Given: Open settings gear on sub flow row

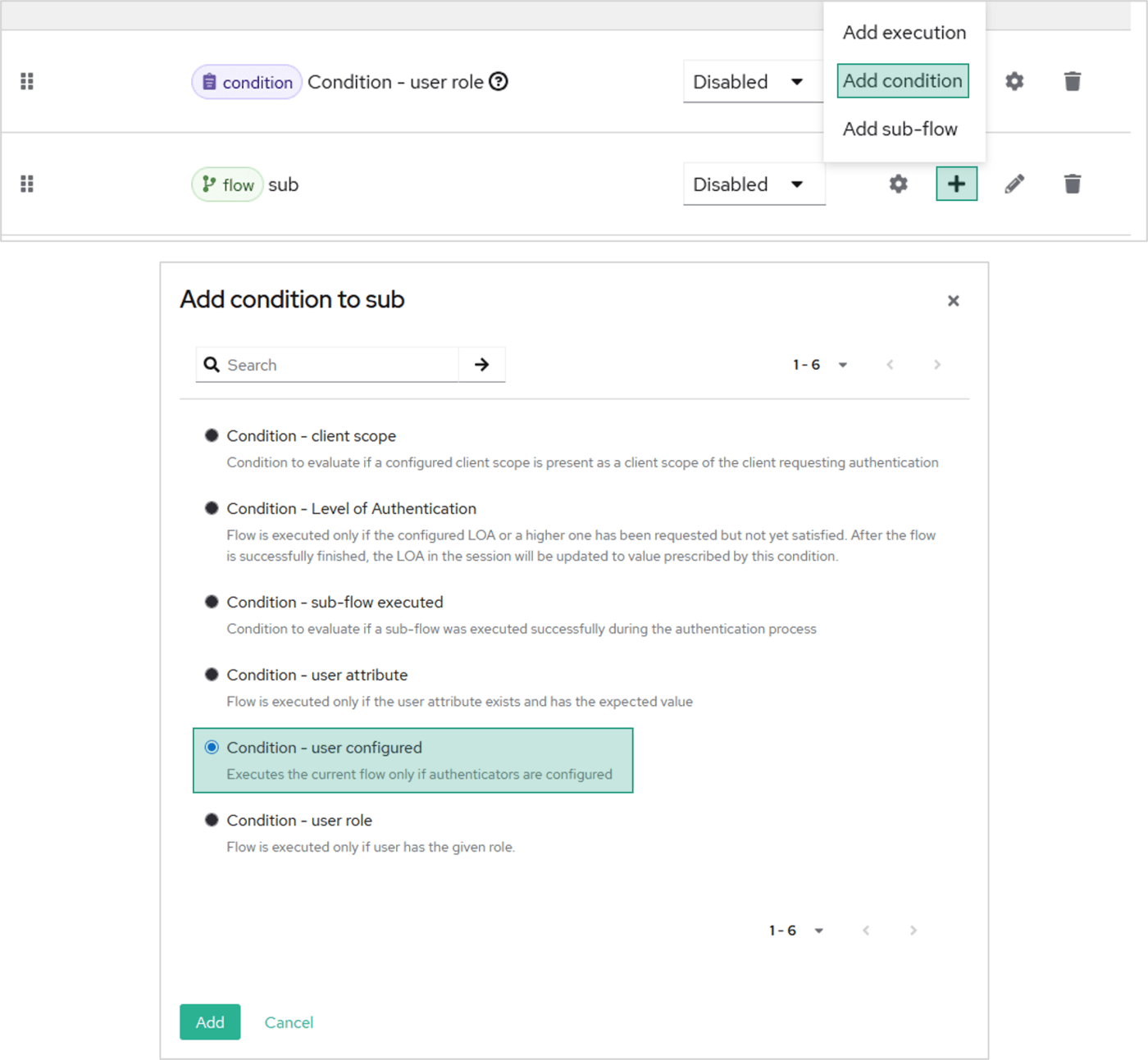Looking at the screenshot, I should (x=899, y=184).
